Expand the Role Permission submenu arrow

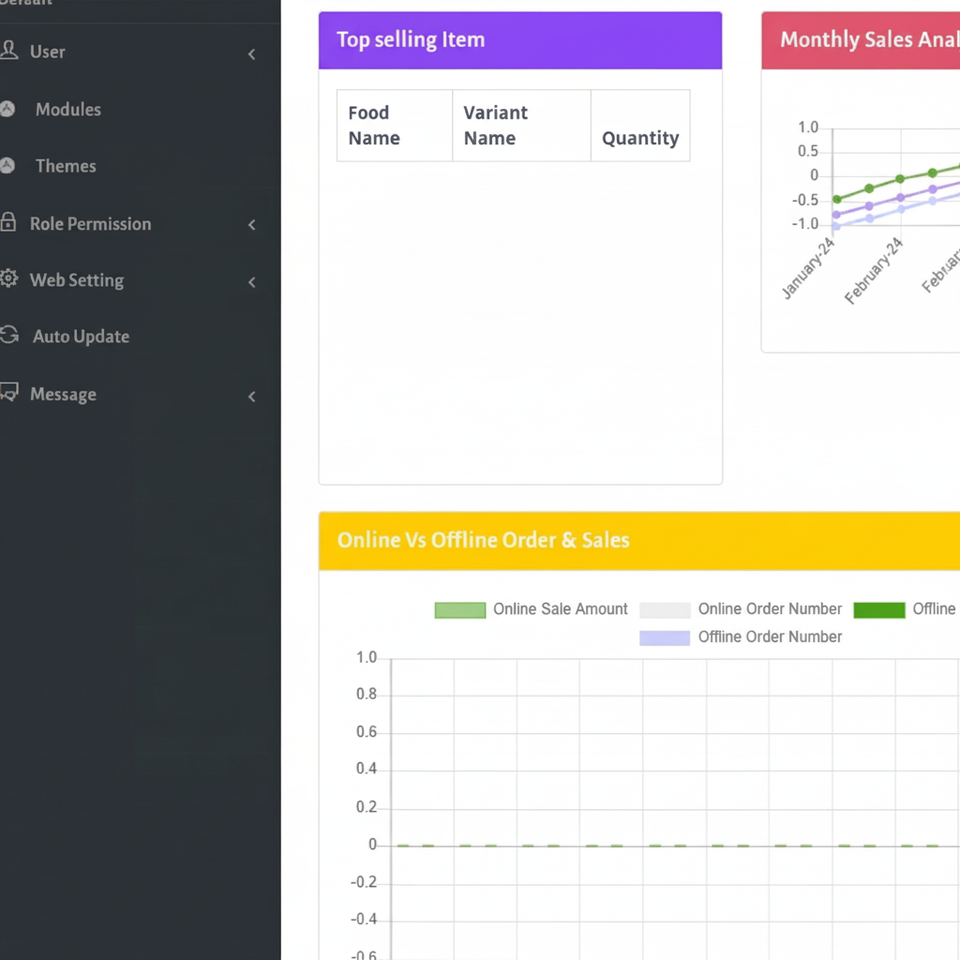252,225
